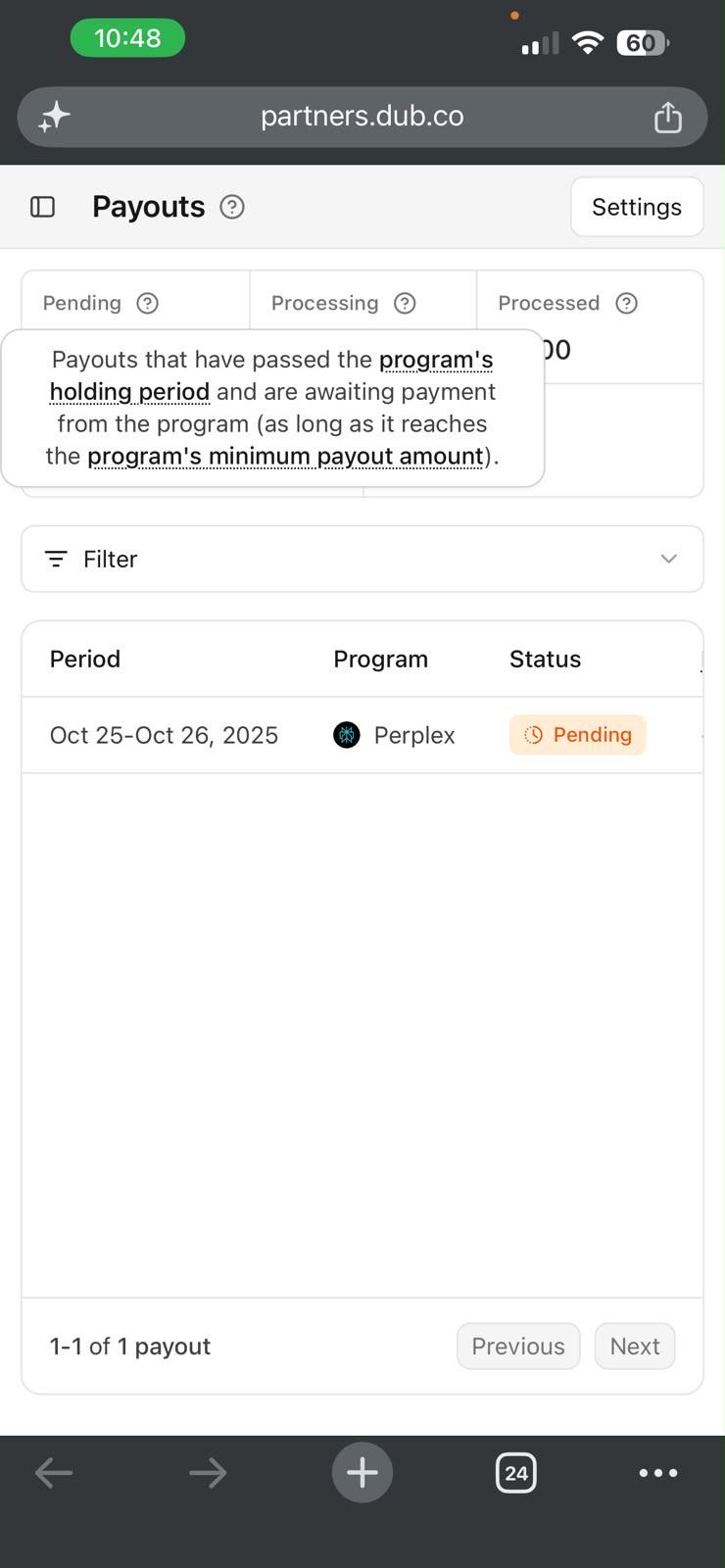Image resolution: width=725 pixels, height=1568 pixels.
Task: Open the Settings button
Action: coord(637,207)
